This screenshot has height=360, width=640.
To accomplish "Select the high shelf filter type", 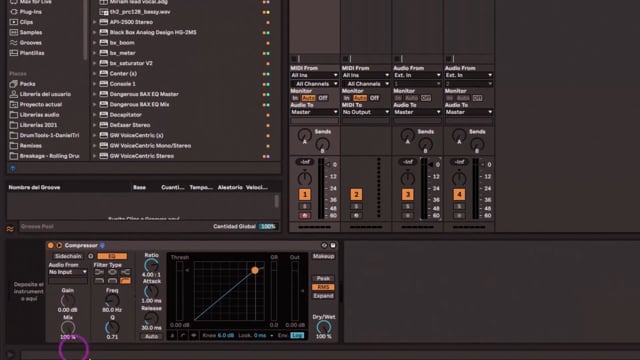I will 125,272.
